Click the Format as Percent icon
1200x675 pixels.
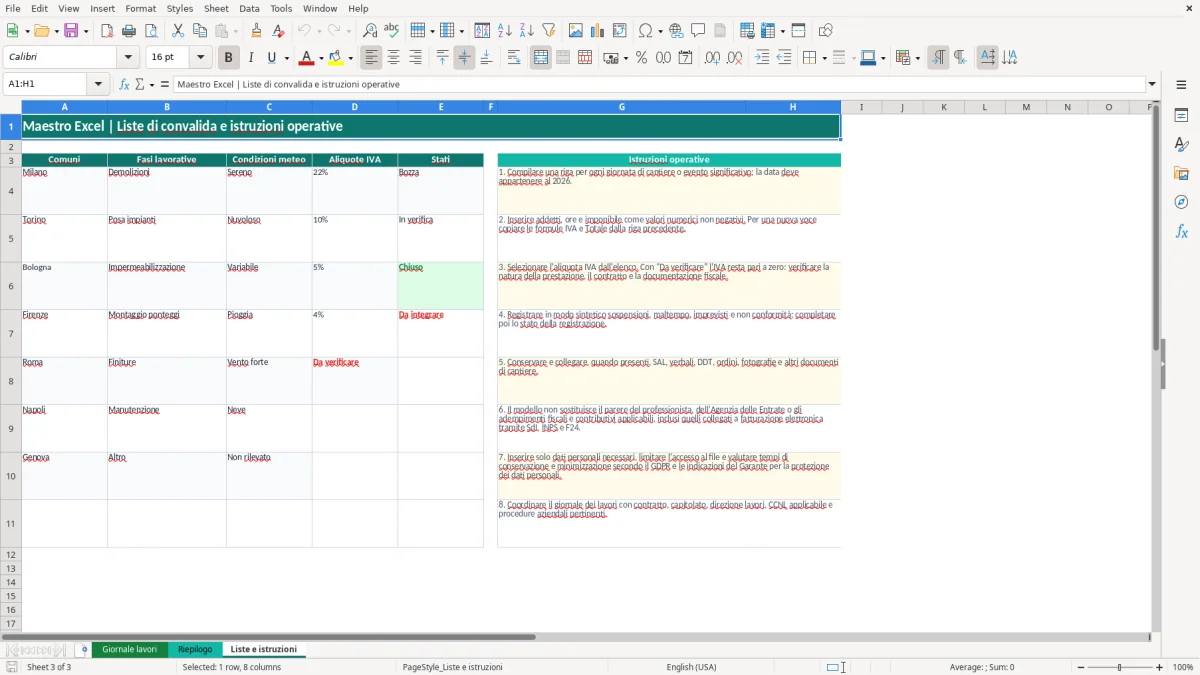(x=641, y=58)
